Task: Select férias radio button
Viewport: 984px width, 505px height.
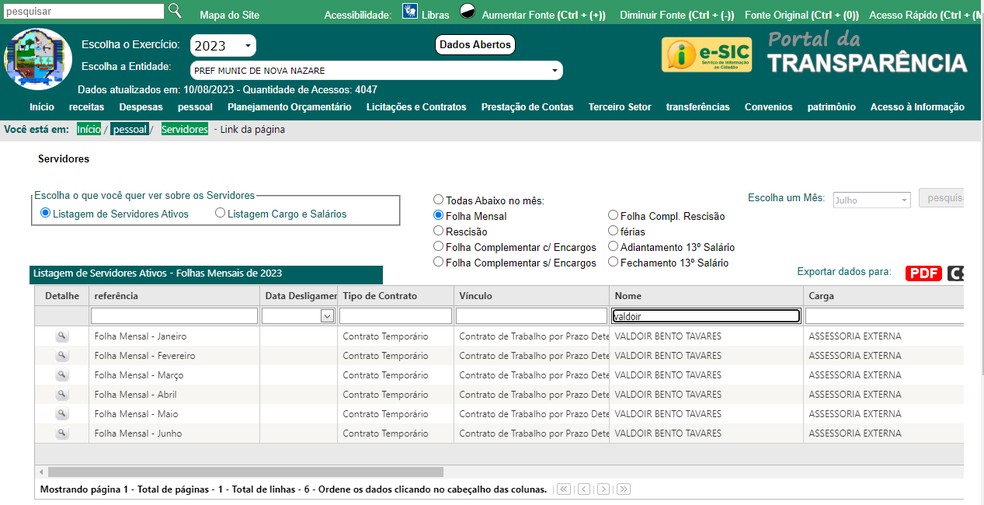Action: pos(613,231)
